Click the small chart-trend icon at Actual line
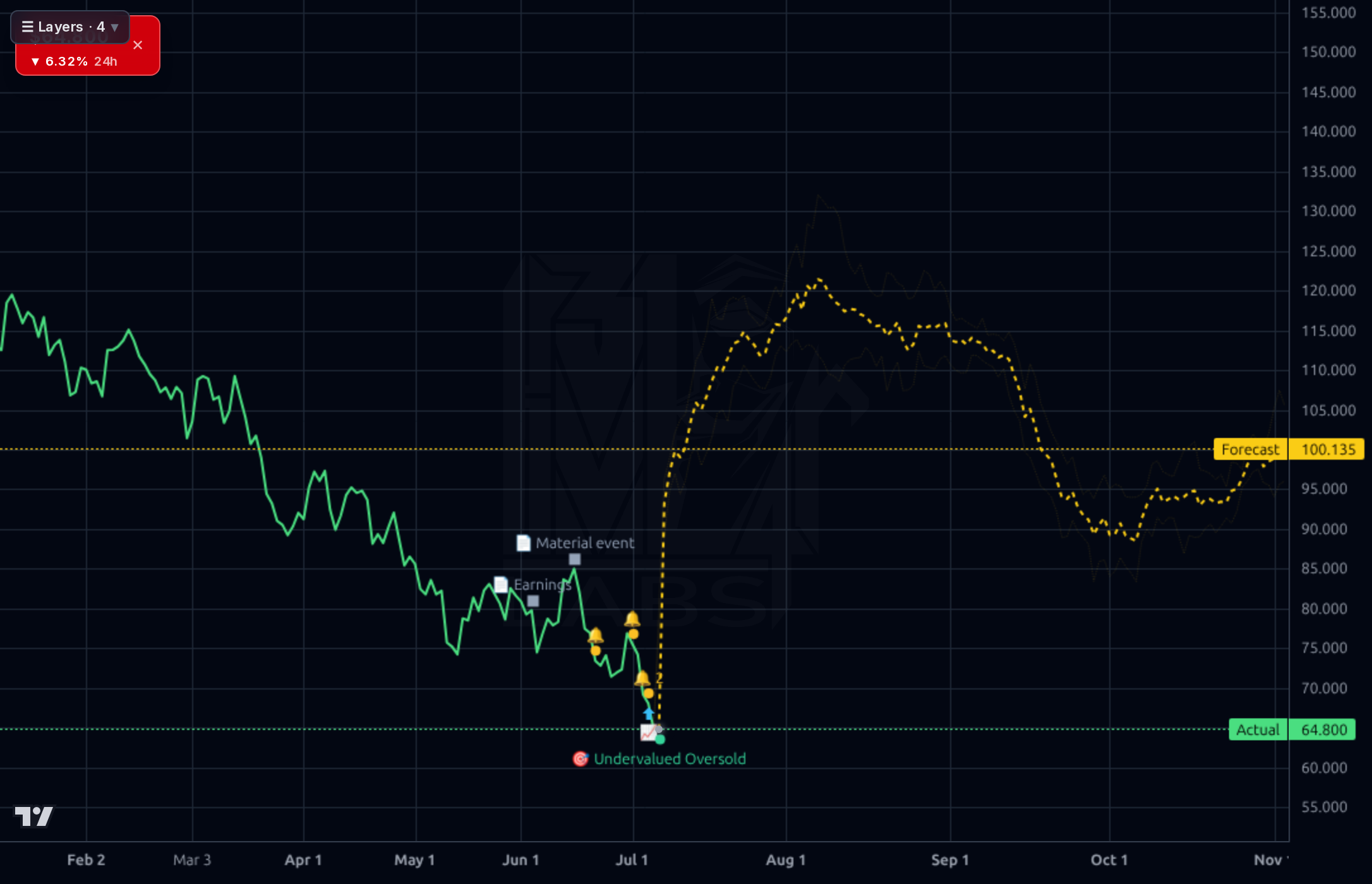This screenshot has height=884, width=1372. (x=648, y=732)
